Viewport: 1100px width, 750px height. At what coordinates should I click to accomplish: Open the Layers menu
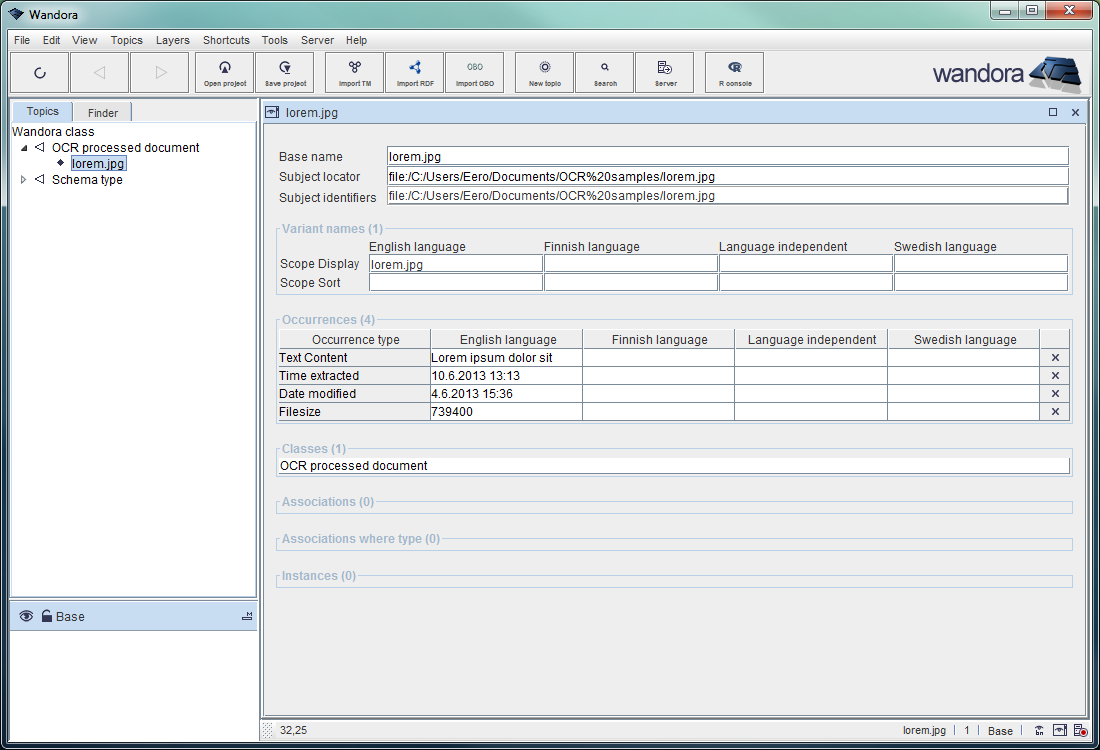(172, 40)
